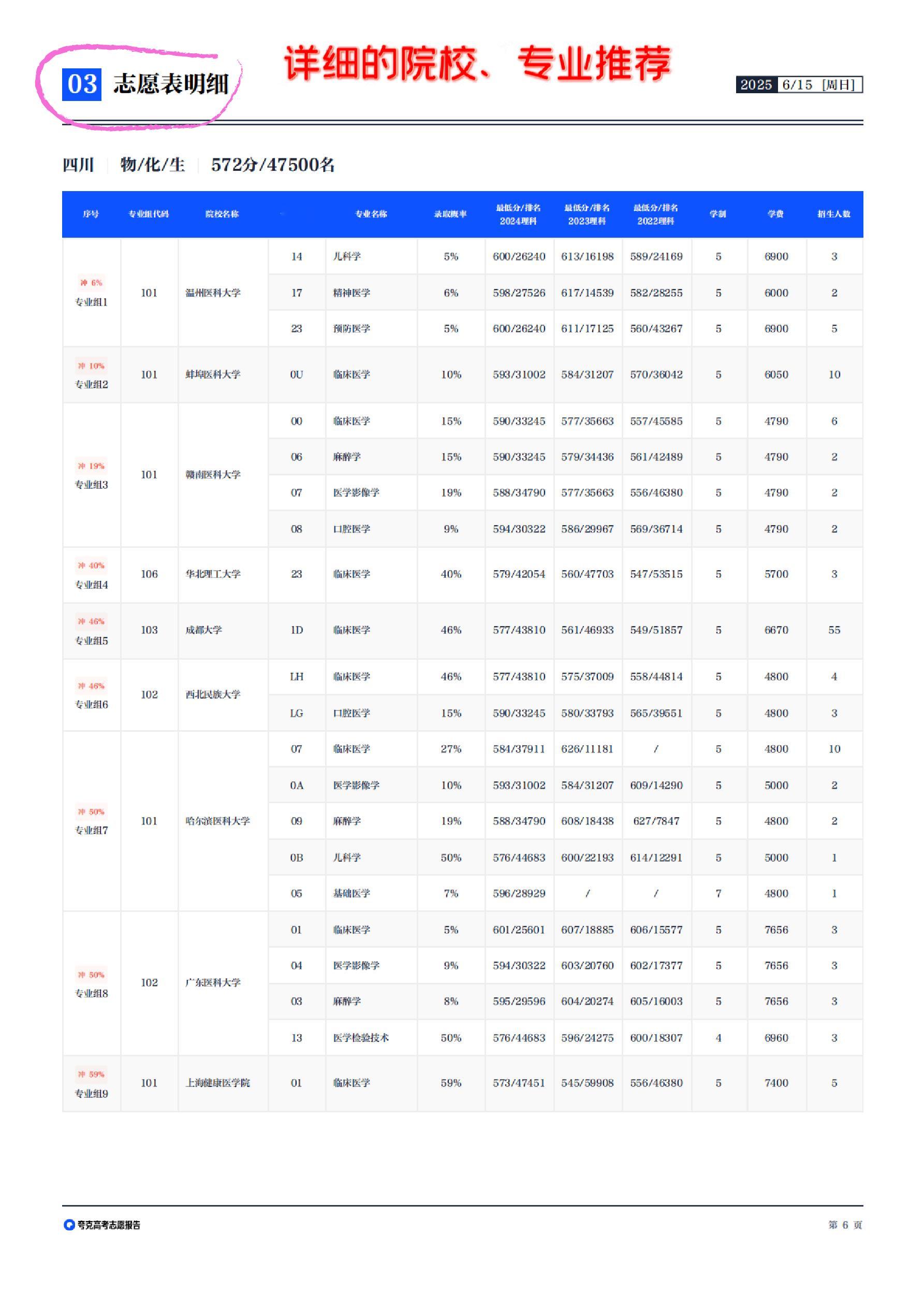Click the Quark logo icon in the footer

click(69, 1224)
